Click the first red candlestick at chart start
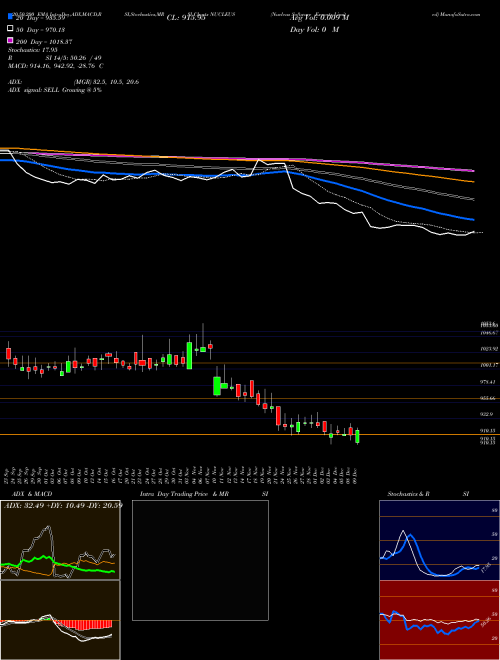Viewport: 500px width, 660px height. coord(8,353)
